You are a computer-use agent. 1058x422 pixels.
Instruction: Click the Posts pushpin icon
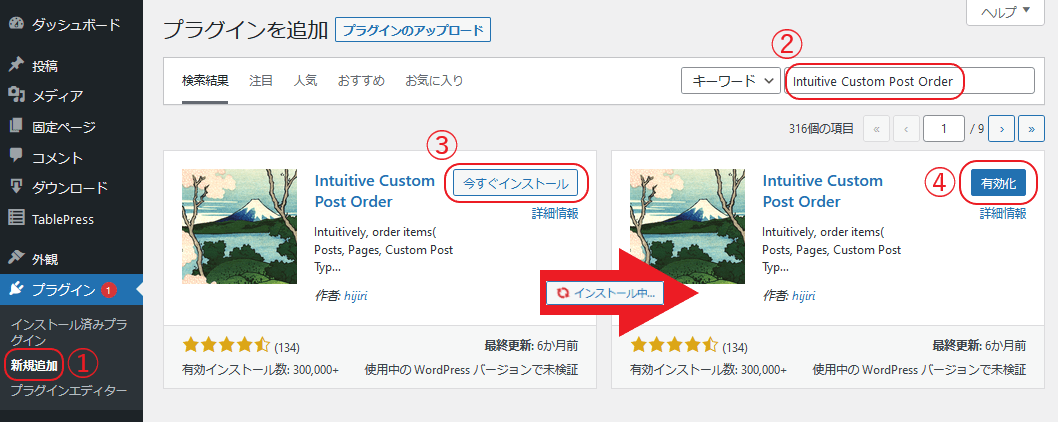16,65
